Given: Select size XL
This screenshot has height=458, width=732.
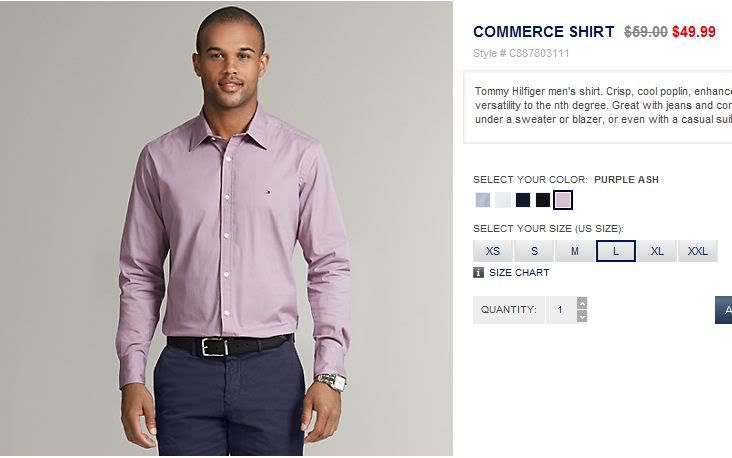Looking at the screenshot, I should tap(657, 251).
